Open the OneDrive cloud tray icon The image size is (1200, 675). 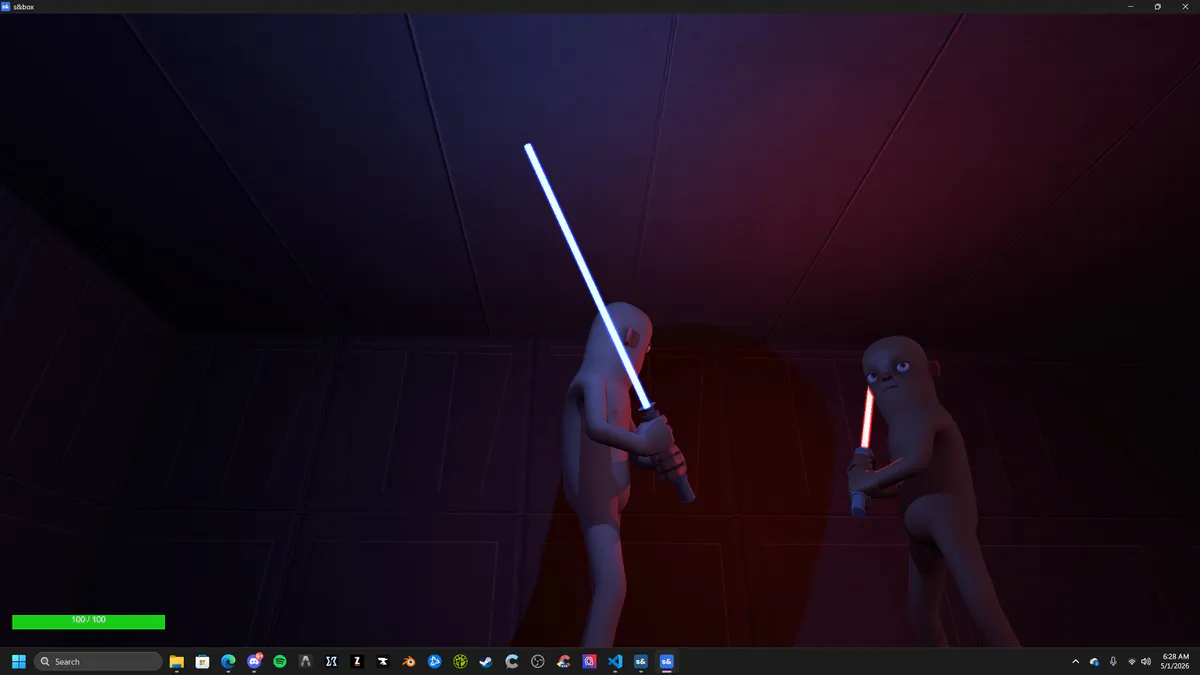[1095, 661]
